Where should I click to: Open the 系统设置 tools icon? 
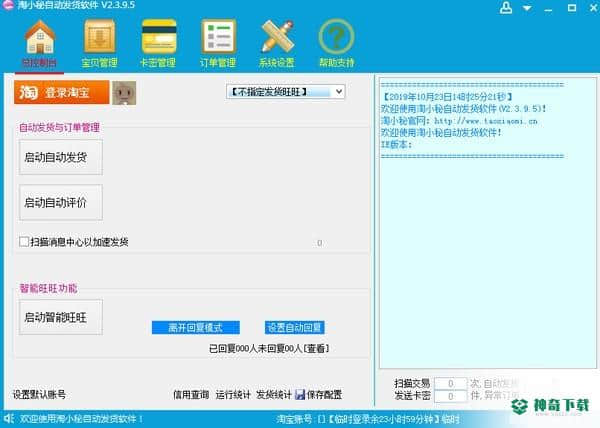[x=277, y=37]
